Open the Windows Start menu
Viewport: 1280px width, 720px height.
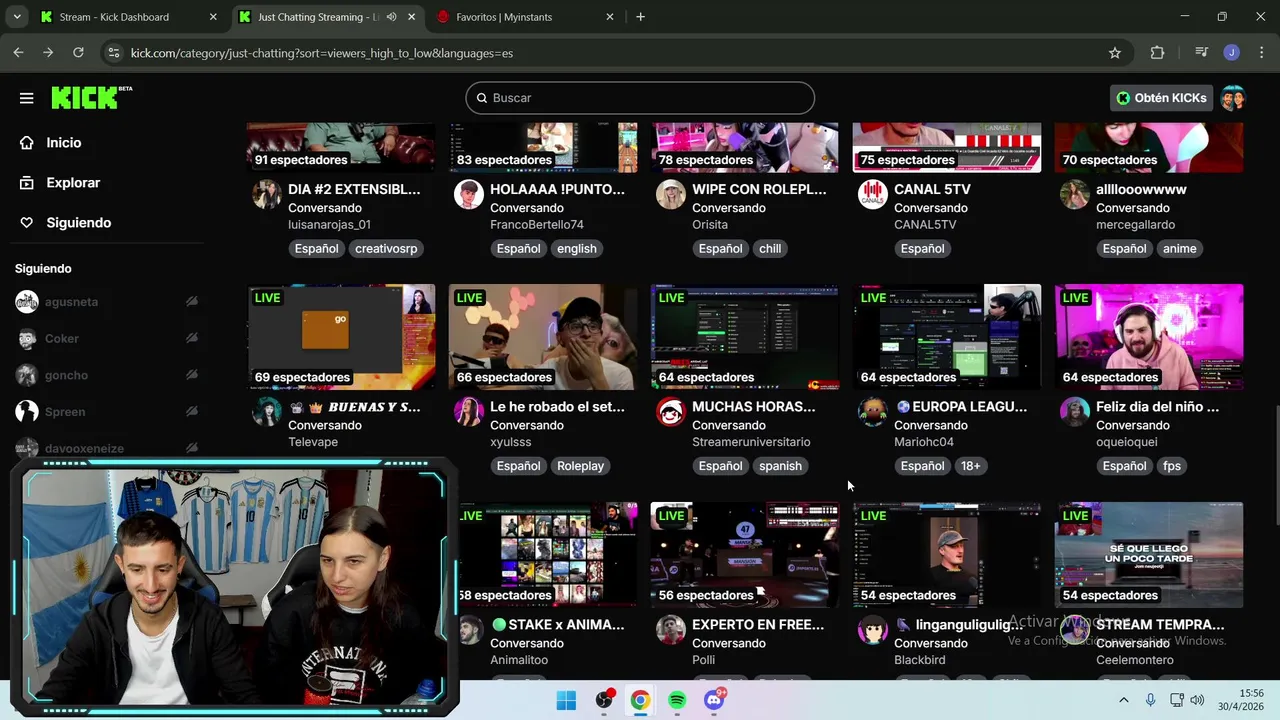(566, 700)
